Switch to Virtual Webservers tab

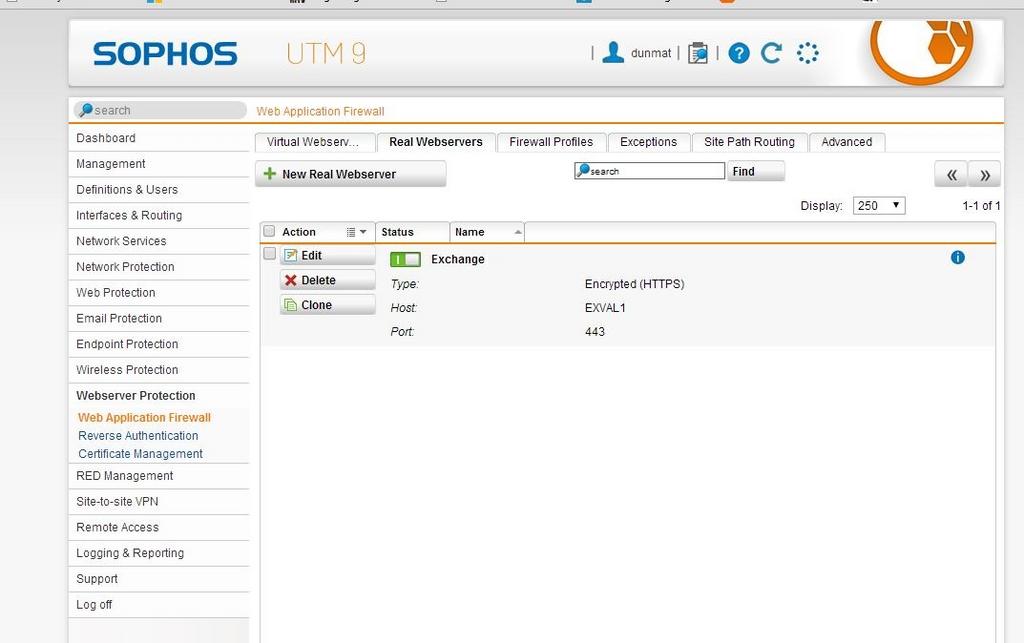click(315, 142)
